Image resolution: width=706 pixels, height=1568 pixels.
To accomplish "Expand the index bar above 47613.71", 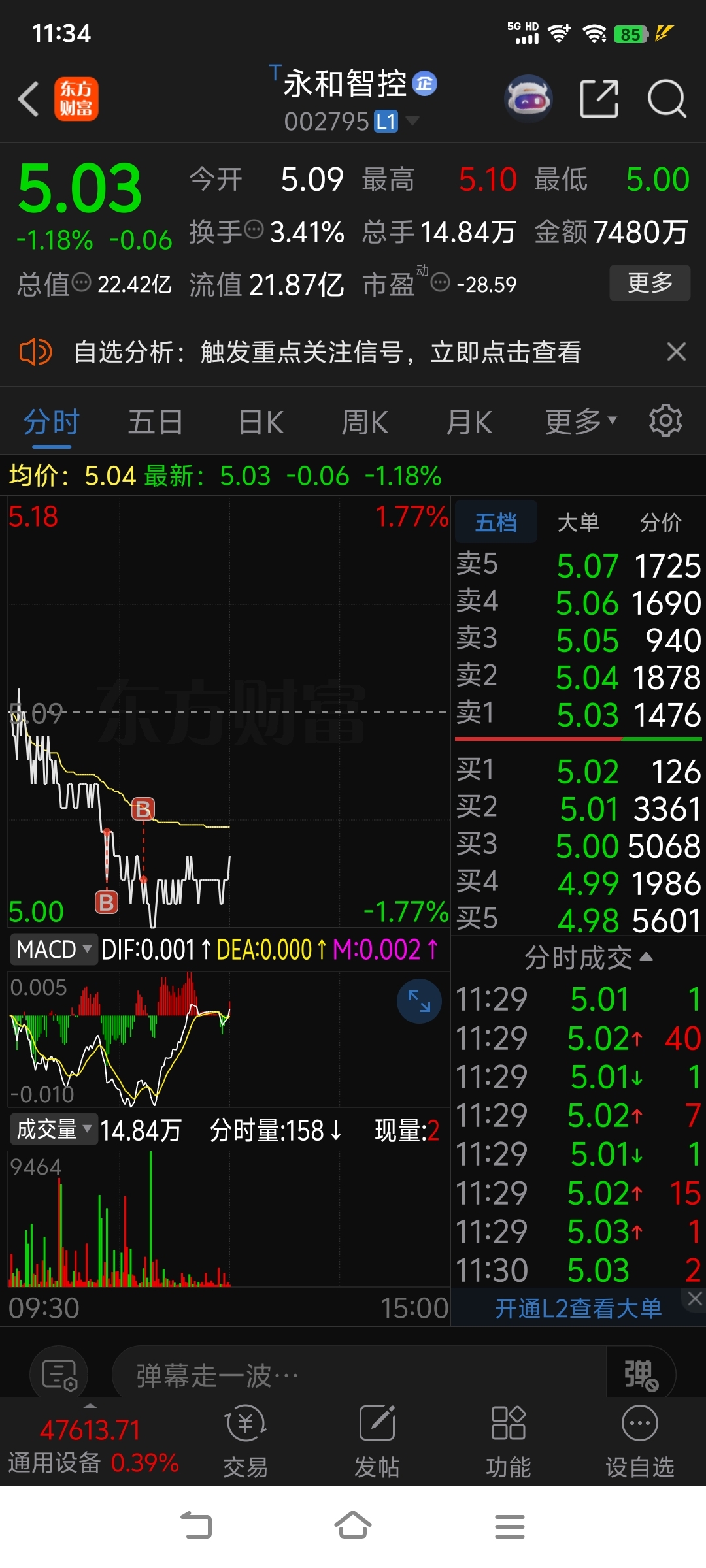I will pos(90,1405).
